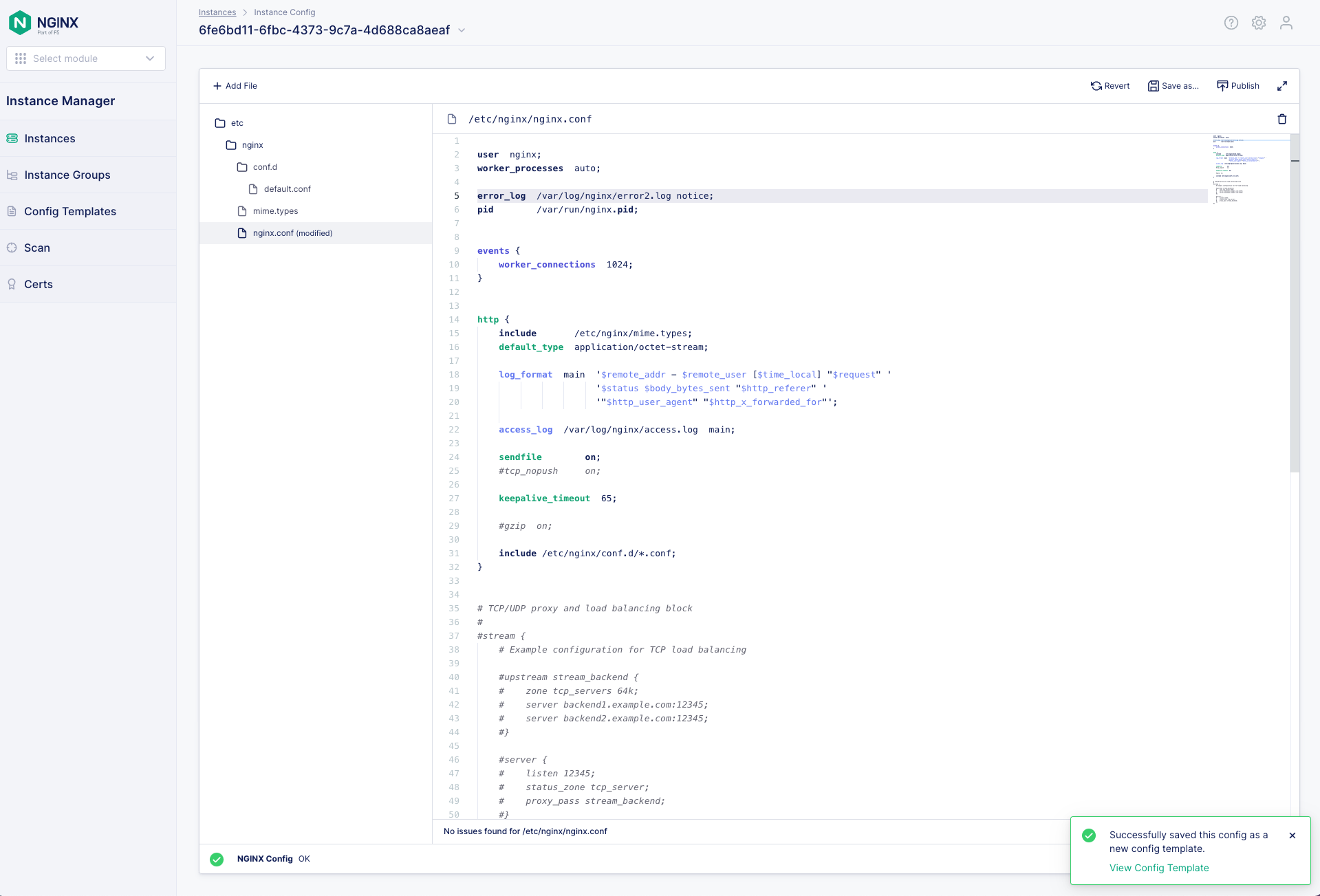Open the Select module dropdown

click(86, 58)
